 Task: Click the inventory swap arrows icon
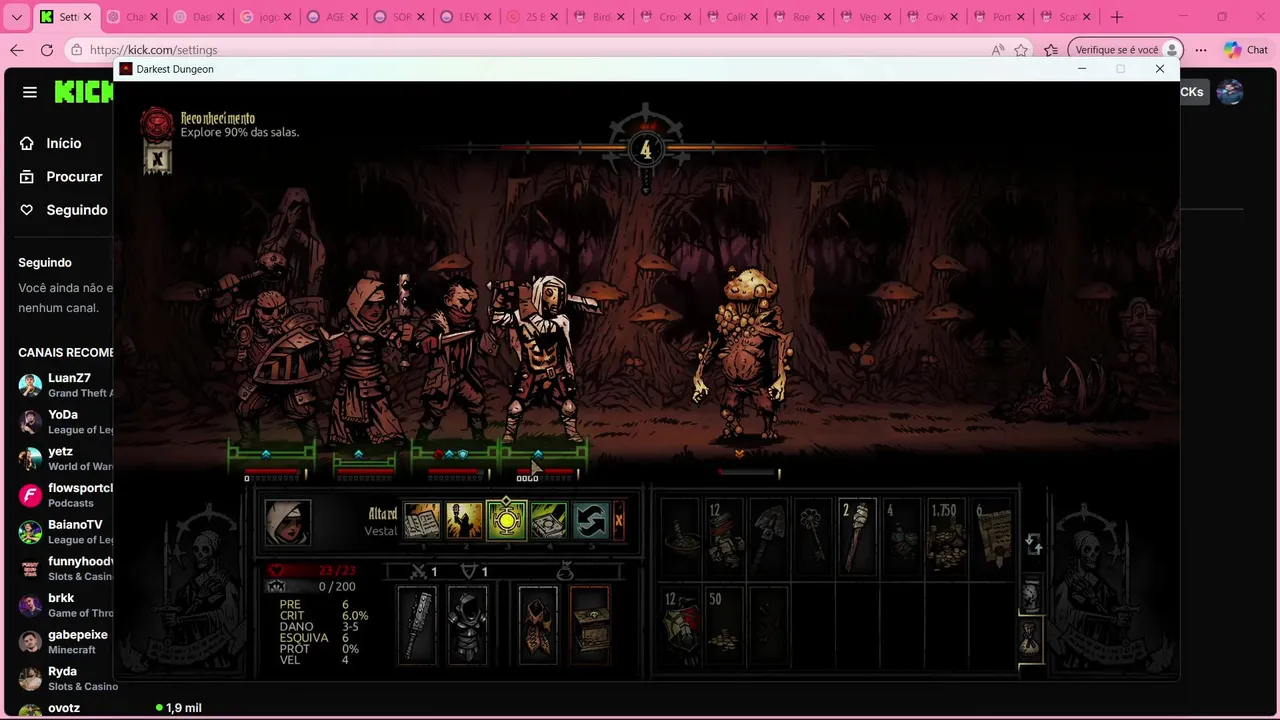coord(1033,544)
